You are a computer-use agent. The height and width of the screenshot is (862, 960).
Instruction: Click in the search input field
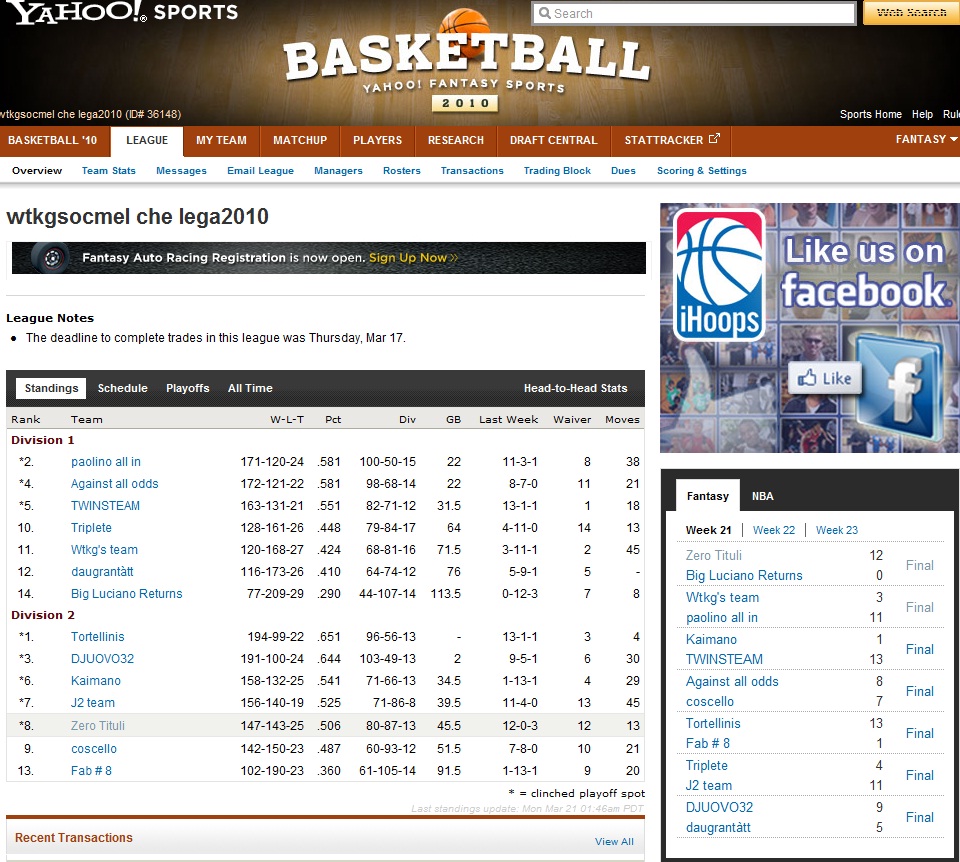[700, 14]
